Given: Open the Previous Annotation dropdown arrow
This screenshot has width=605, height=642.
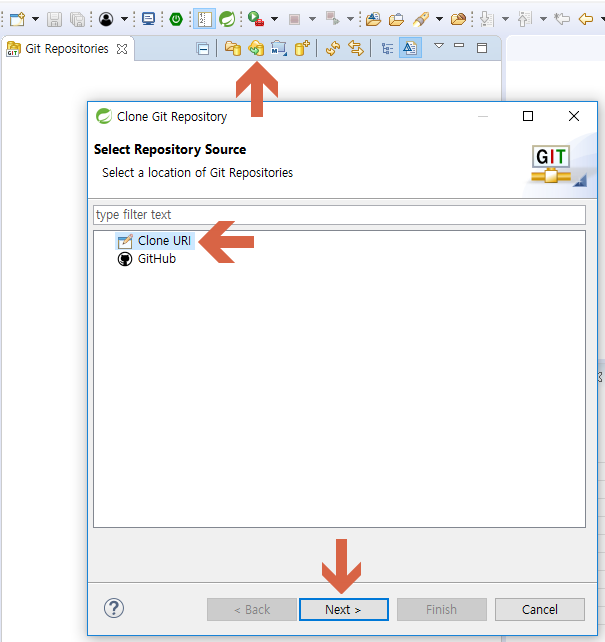Looking at the screenshot, I should coord(544,19).
